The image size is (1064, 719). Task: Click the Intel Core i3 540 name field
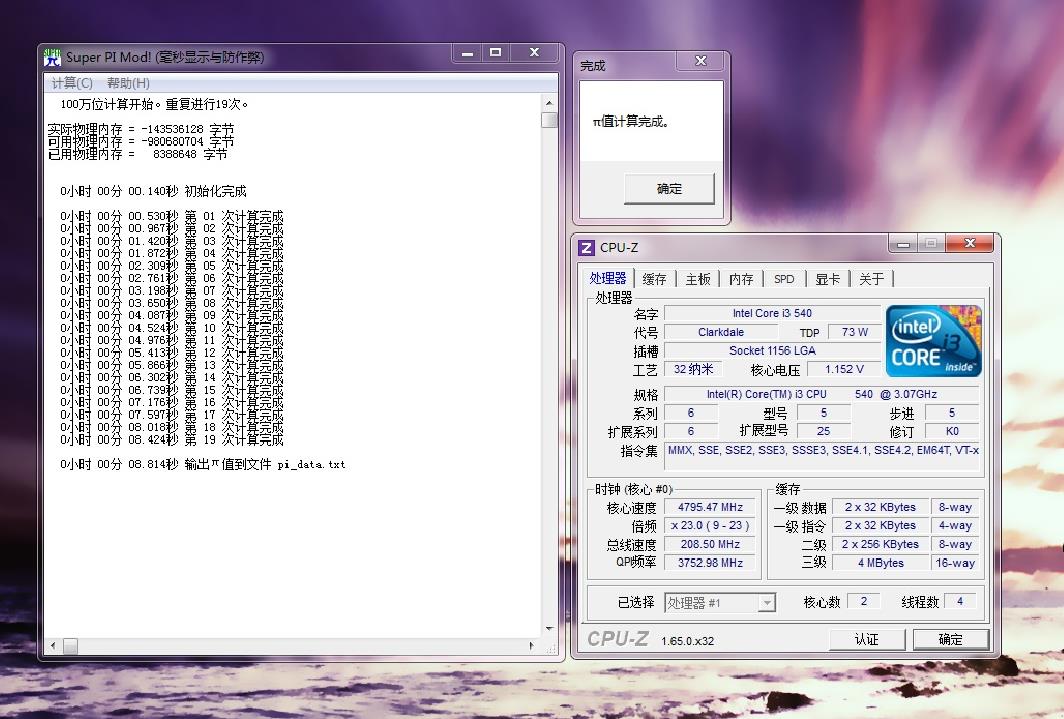point(772,313)
